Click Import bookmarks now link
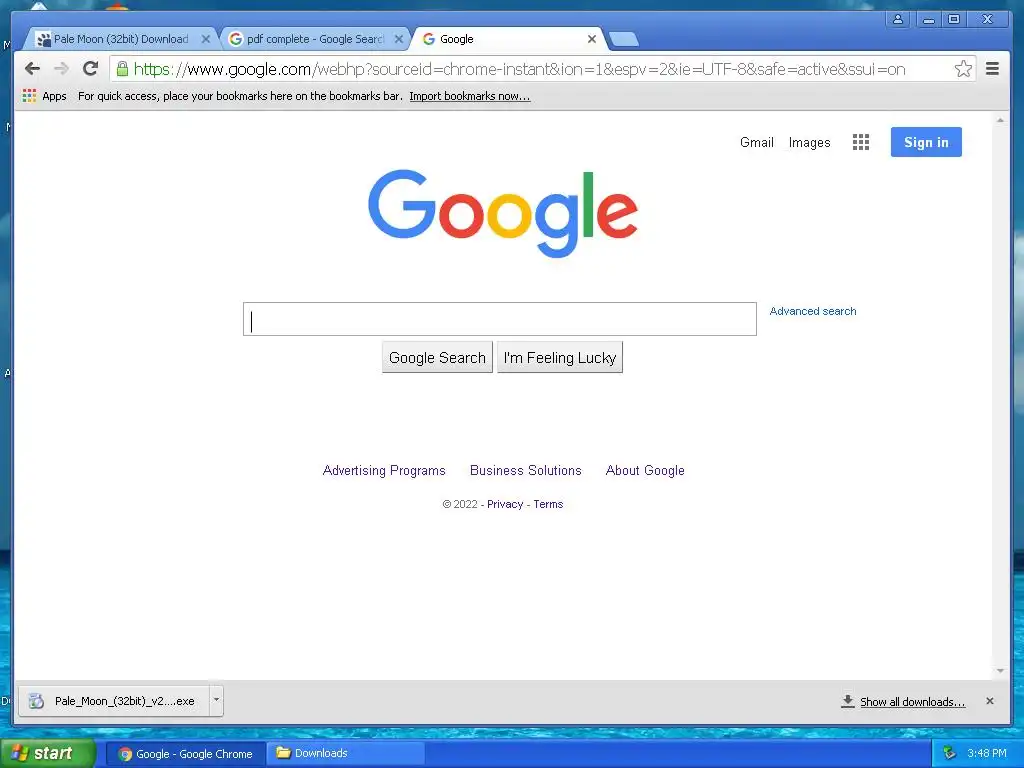This screenshot has width=1024, height=768. pyautogui.click(x=470, y=96)
